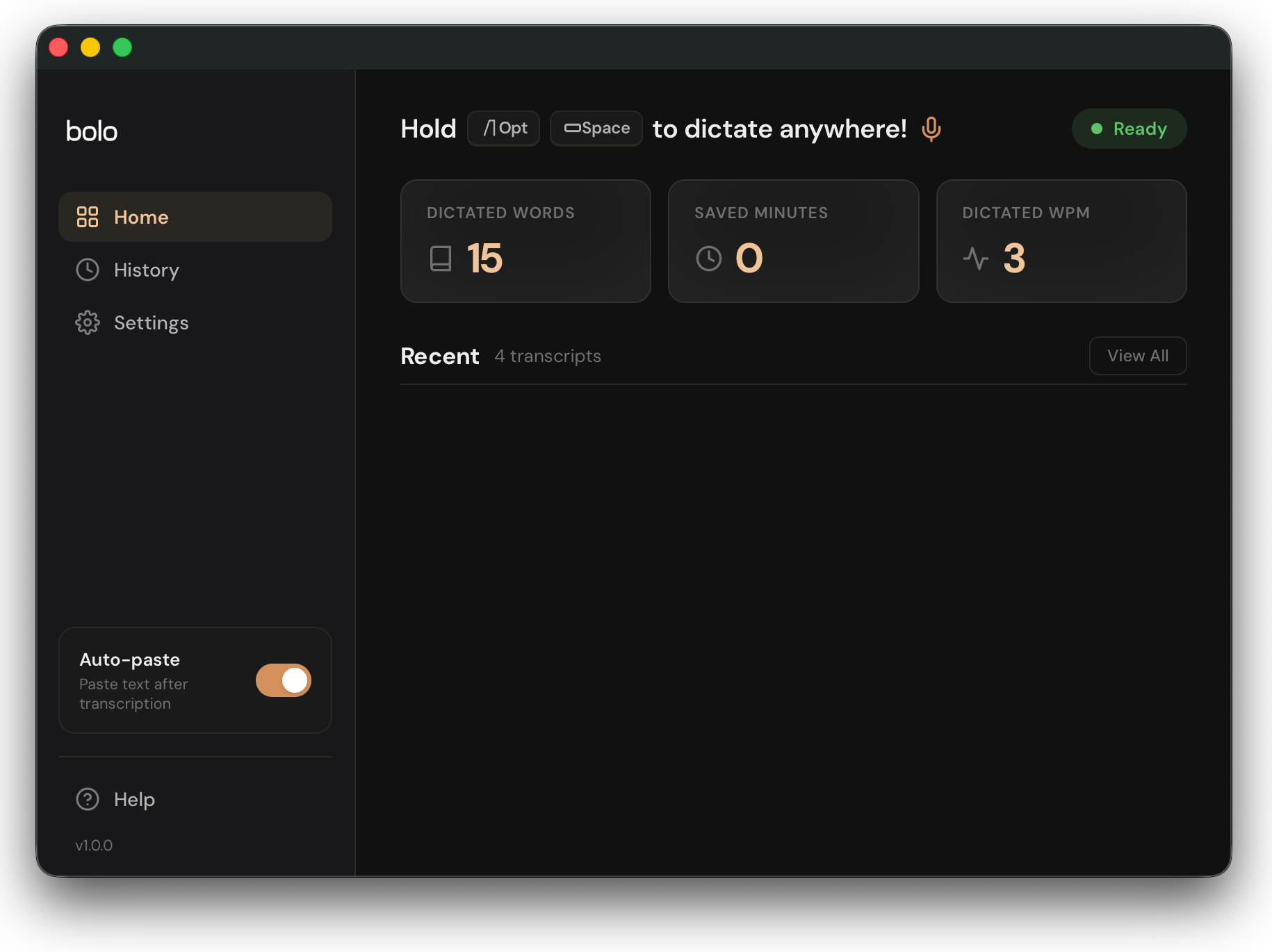Click the clock icon in Saved Minutes

708,258
